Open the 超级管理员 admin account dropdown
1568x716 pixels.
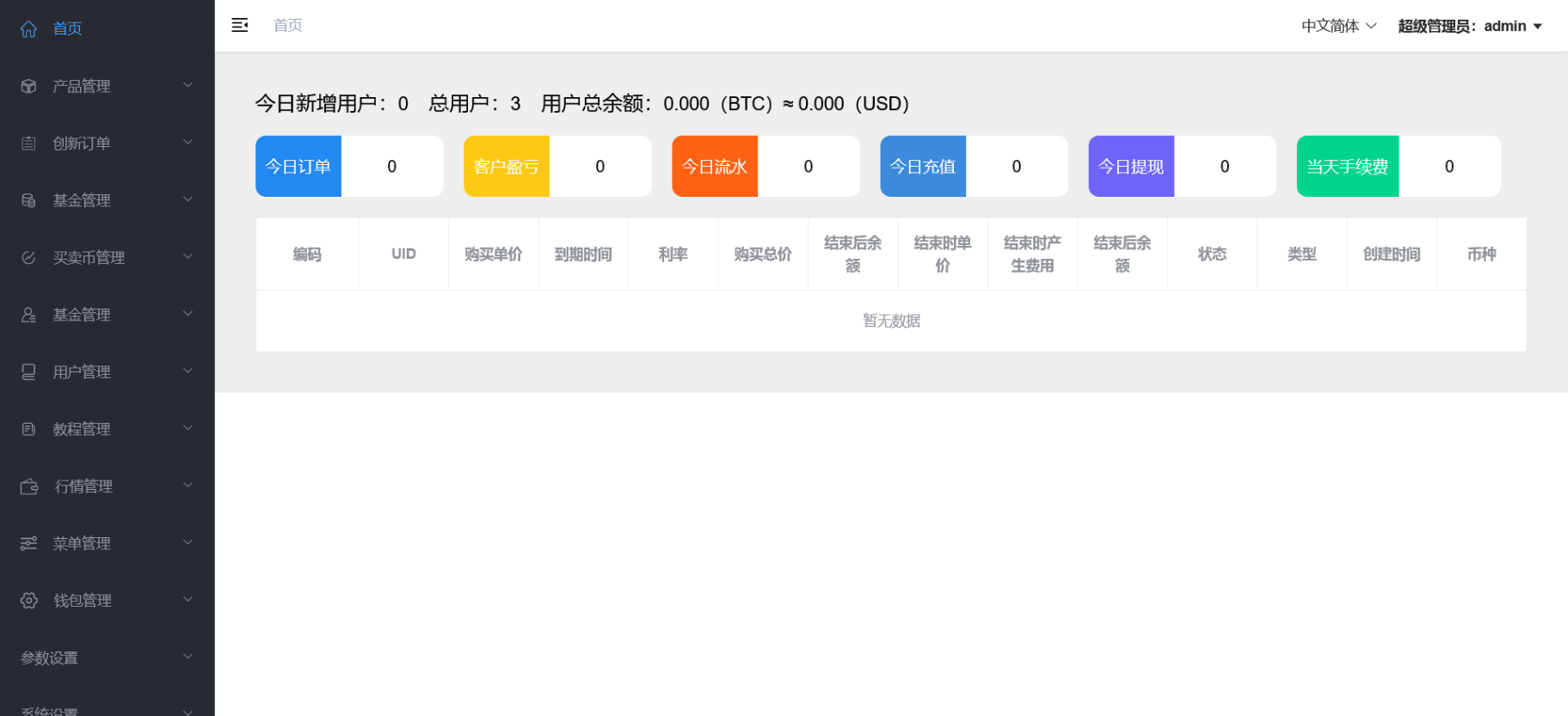[x=1469, y=26]
